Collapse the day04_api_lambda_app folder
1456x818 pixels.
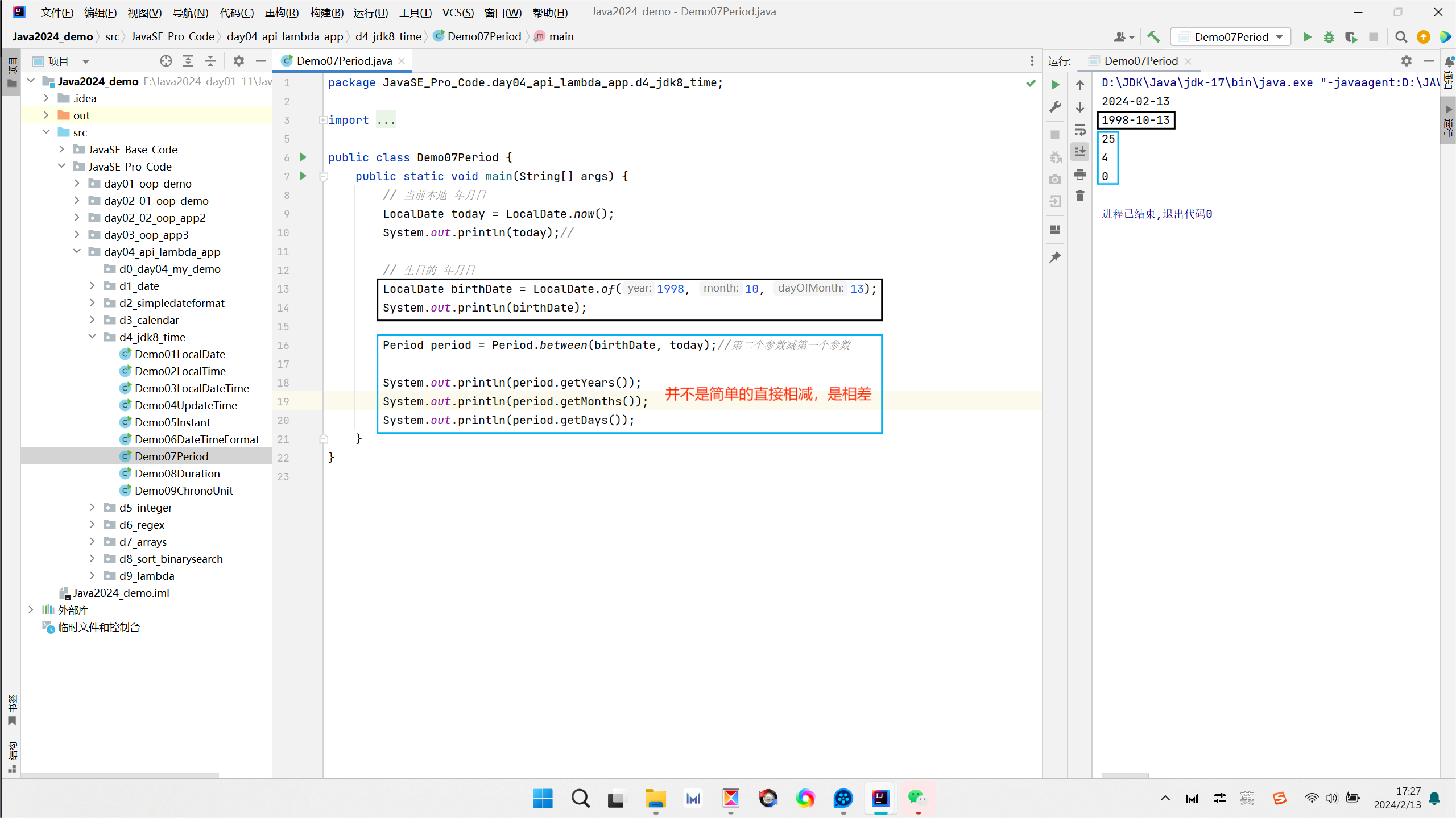pyautogui.click(x=77, y=251)
